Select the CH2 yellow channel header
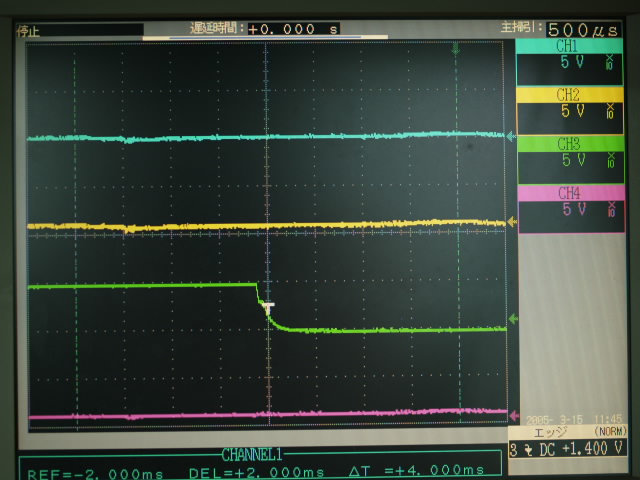The image size is (640, 480). (567, 94)
